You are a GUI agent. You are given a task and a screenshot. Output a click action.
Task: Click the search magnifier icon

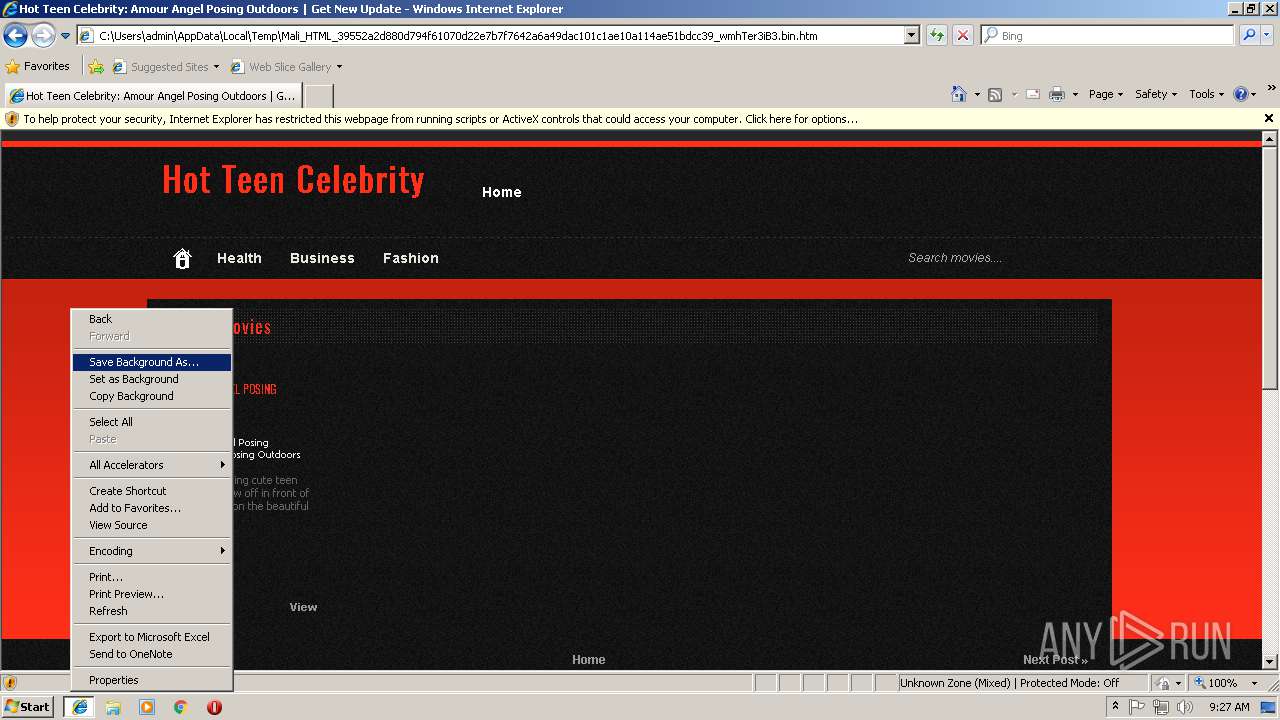click(x=1248, y=35)
